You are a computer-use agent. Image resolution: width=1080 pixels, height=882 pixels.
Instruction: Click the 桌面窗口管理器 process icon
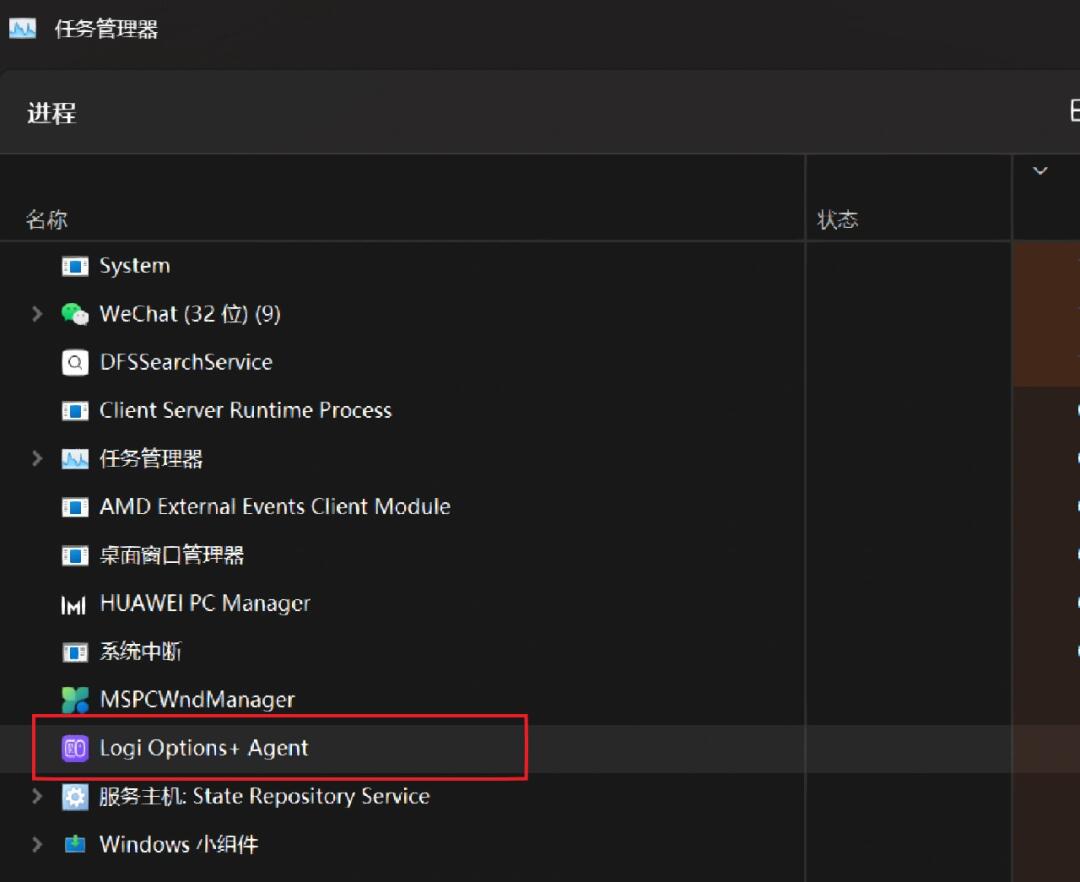[x=75, y=555]
